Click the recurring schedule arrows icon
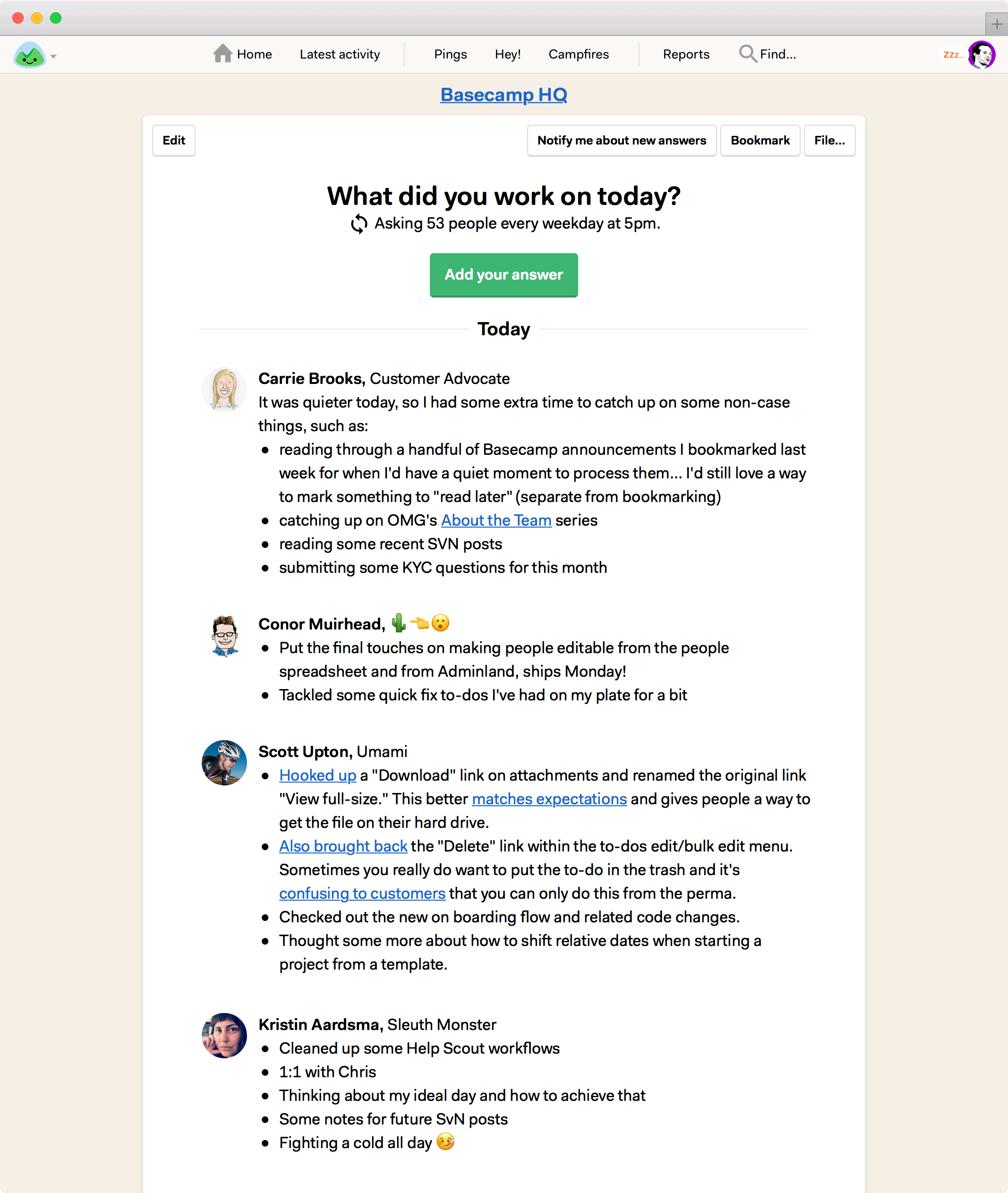 coord(359,223)
